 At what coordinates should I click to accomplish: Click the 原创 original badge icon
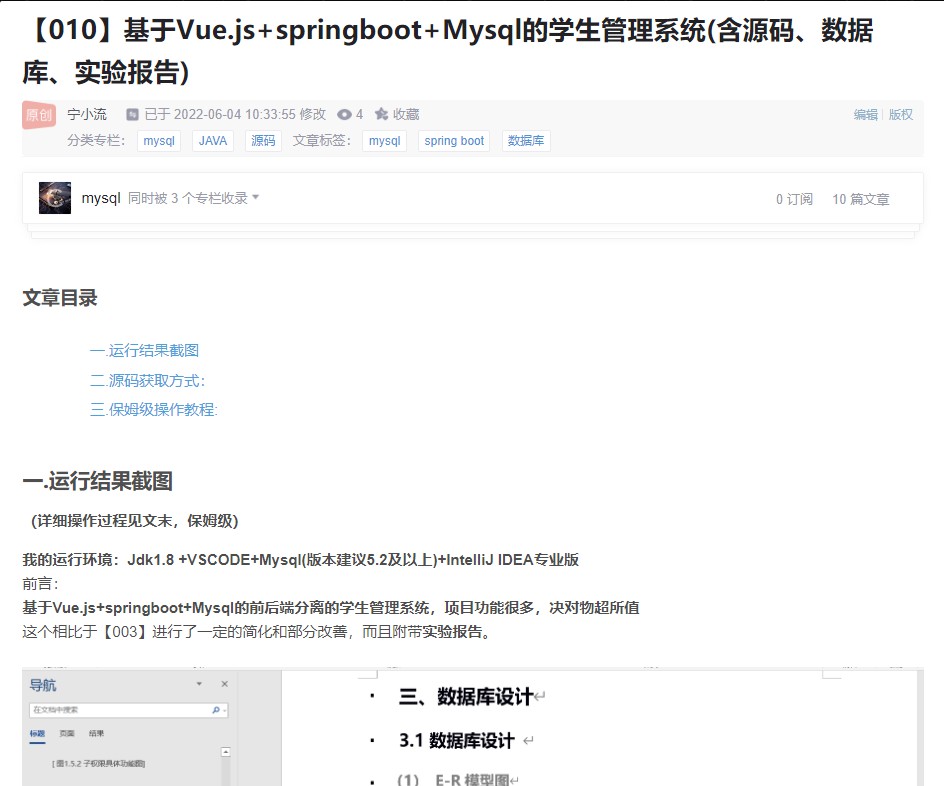click(x=39, y=115)
